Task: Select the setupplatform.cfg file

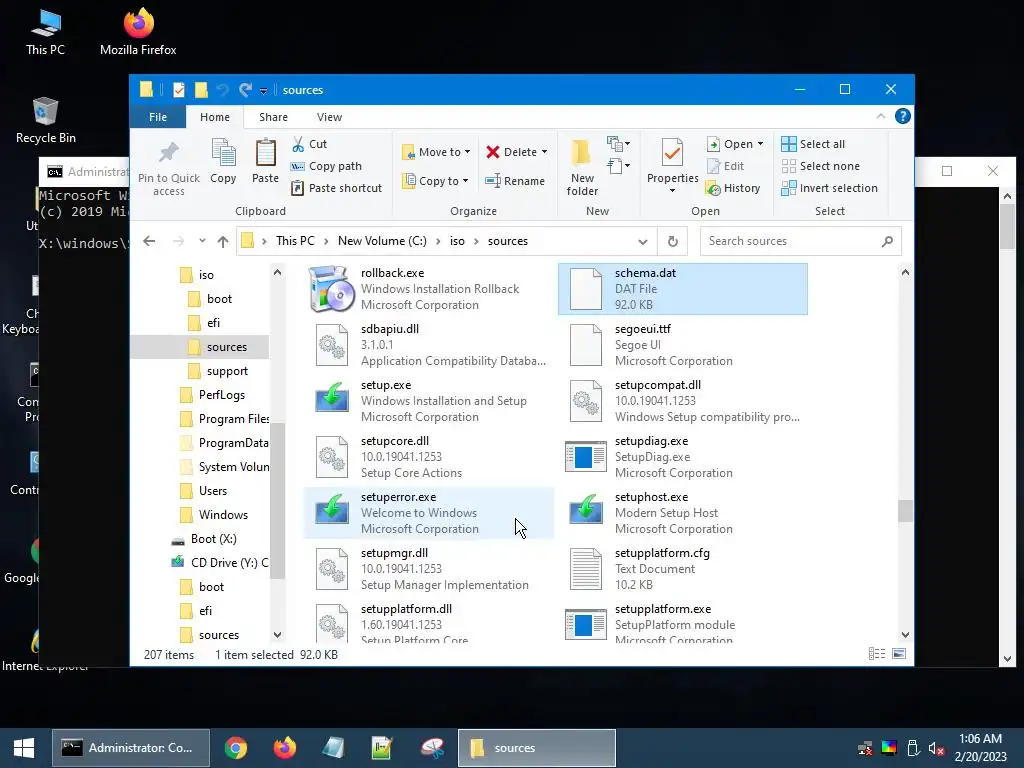Action: pyautogui.click(x=682, y=569)
